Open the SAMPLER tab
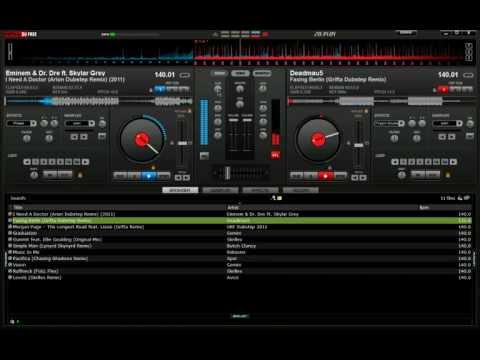Viewport: 480px width, 360px height. (220, 190)
